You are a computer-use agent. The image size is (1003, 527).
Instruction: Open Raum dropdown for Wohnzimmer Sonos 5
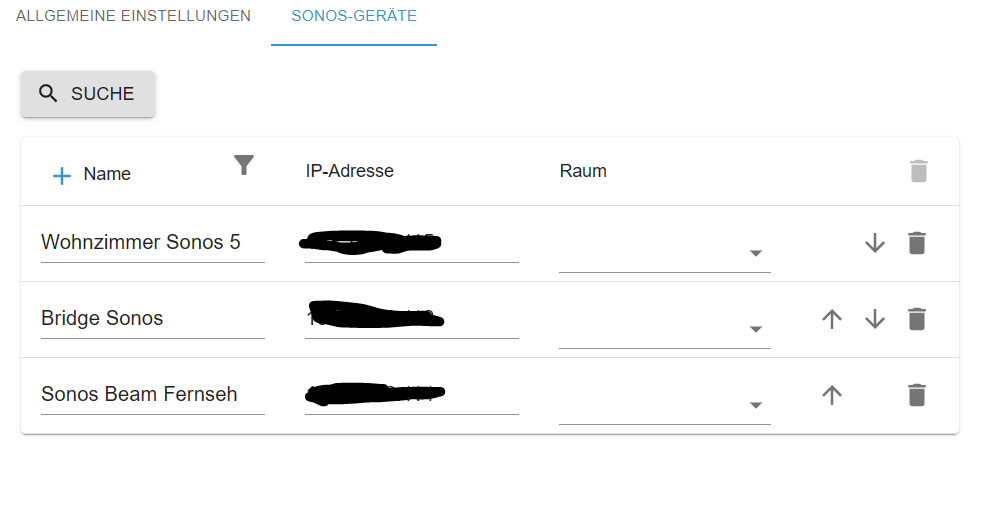coord(665,253)
